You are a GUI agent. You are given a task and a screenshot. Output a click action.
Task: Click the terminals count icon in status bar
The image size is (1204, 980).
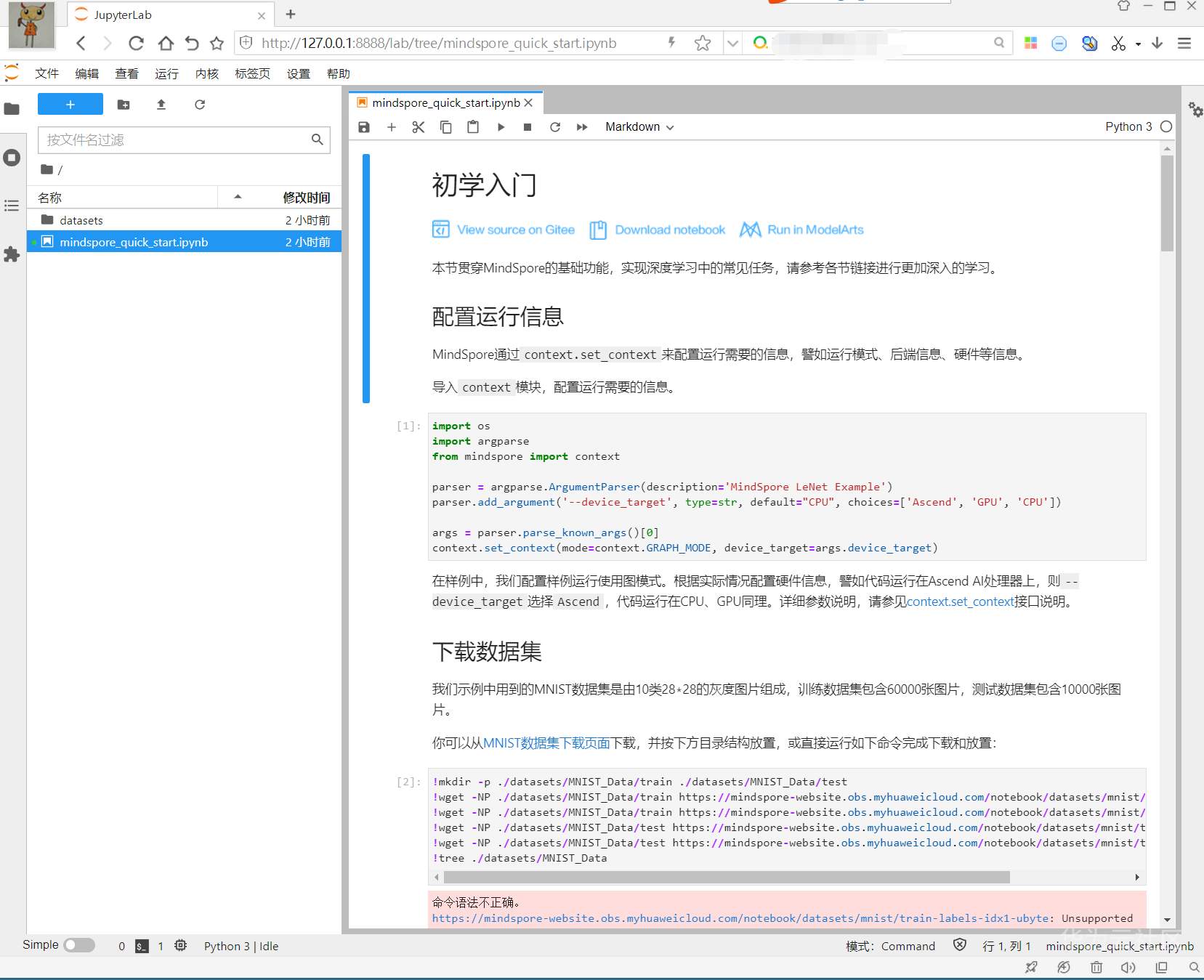142,946
